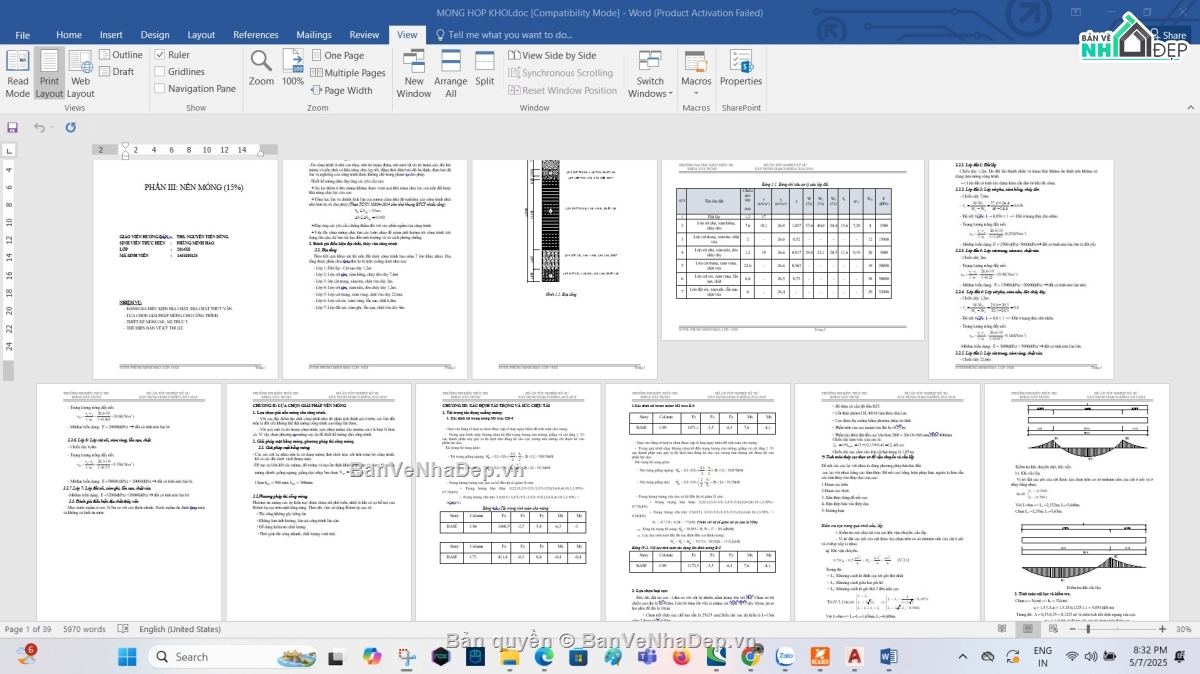
Task: Split the document window
Action: pyautogui.click(x=485, y=68)
